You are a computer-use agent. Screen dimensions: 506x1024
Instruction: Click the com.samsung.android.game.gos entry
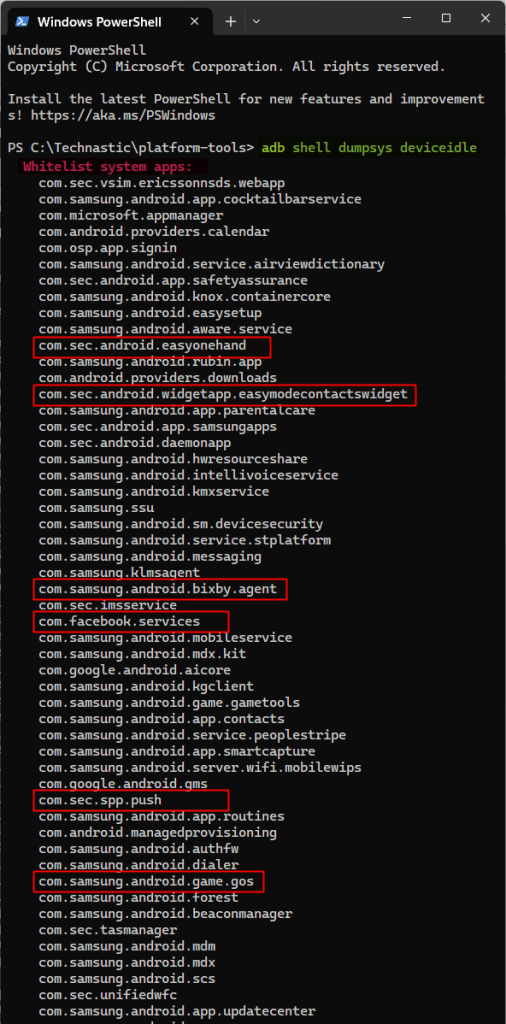(x=148, y=882)
